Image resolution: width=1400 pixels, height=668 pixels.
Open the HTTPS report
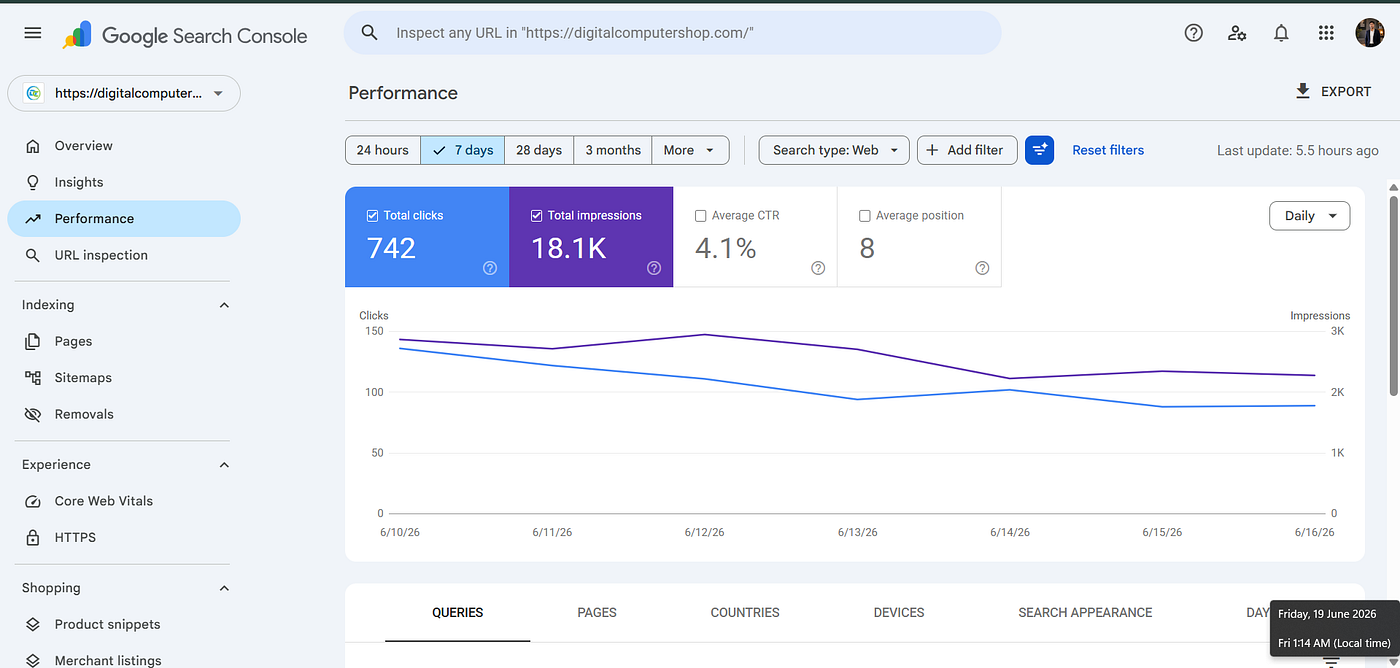pyautogui.click(x=124, y=537)
